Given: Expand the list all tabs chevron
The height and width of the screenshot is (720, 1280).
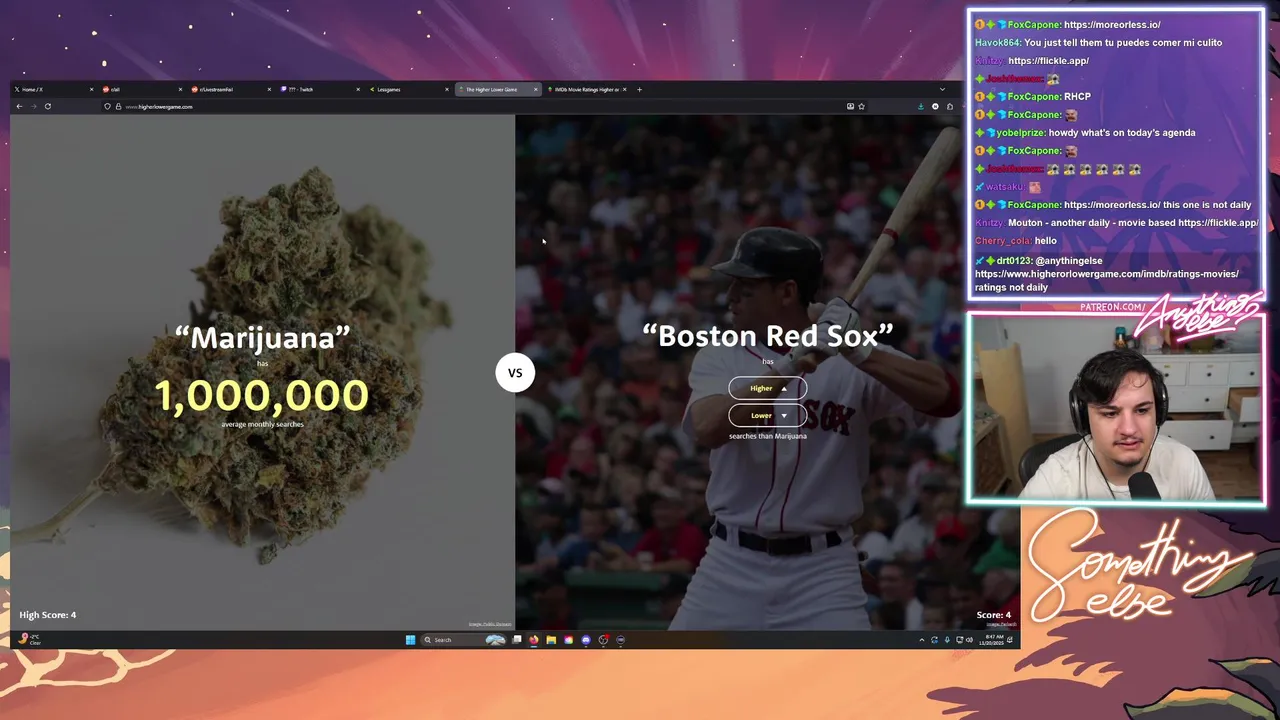Looking at the screenshot, I should [942, 89].
